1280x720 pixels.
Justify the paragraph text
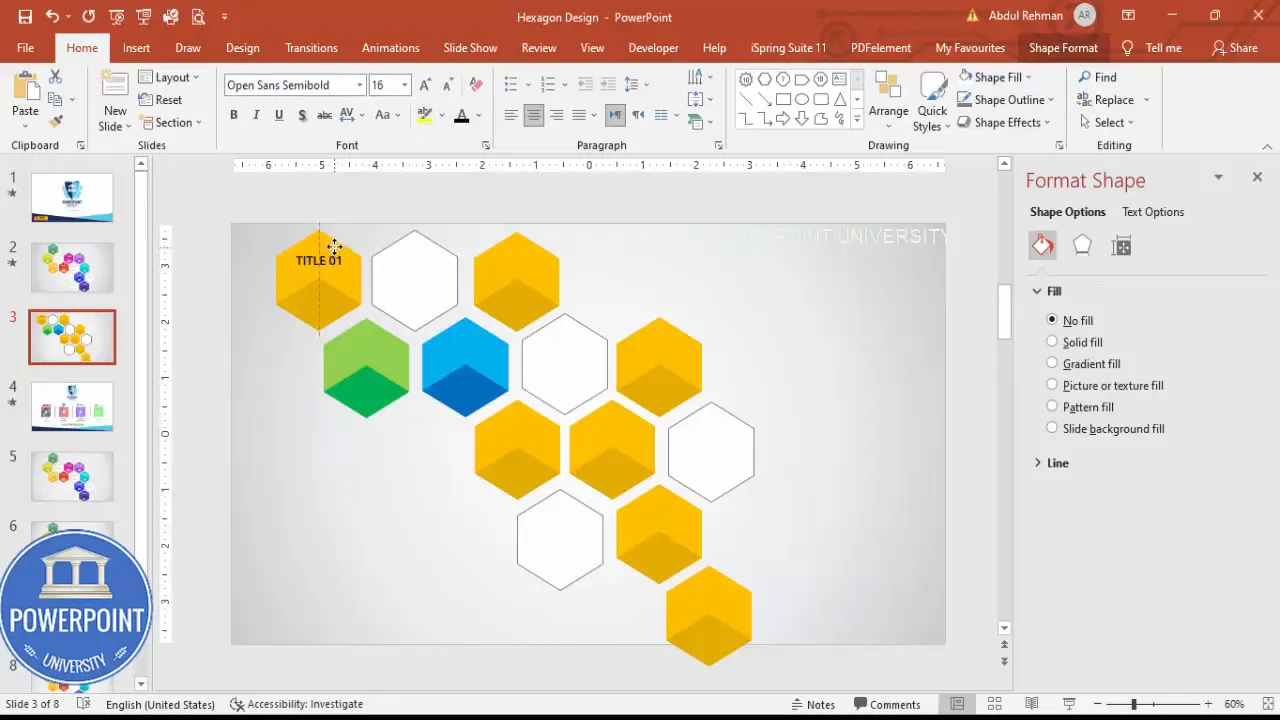click(578, 115)
